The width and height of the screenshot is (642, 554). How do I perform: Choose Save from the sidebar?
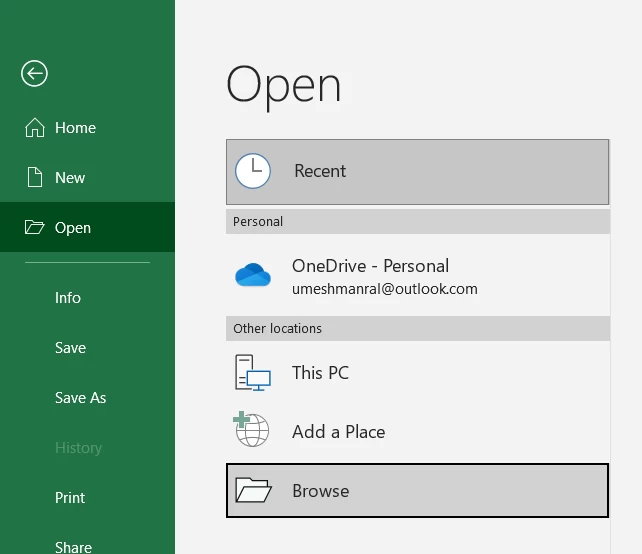87,348
